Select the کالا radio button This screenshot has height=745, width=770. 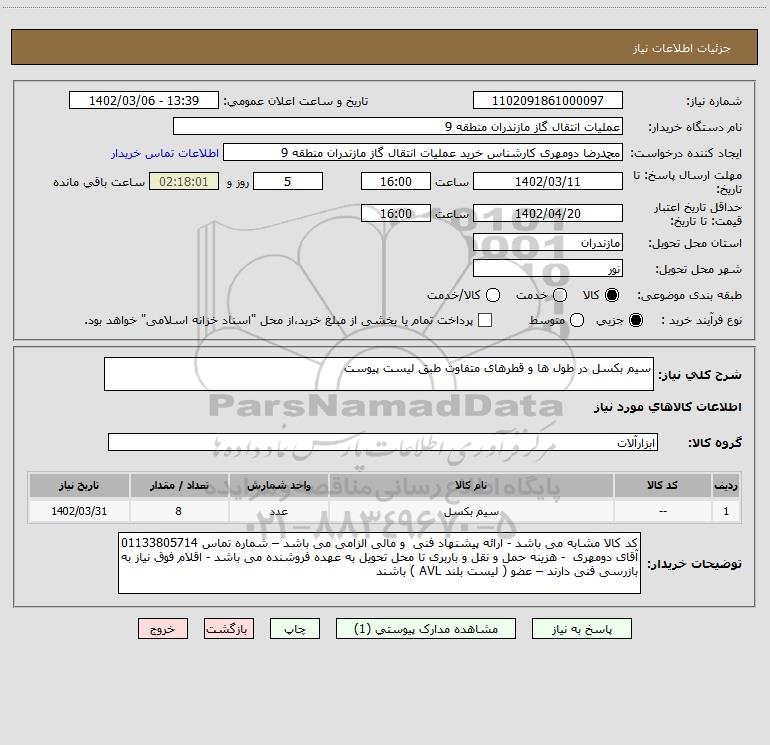pyautogui.click(x=612, y=295)
